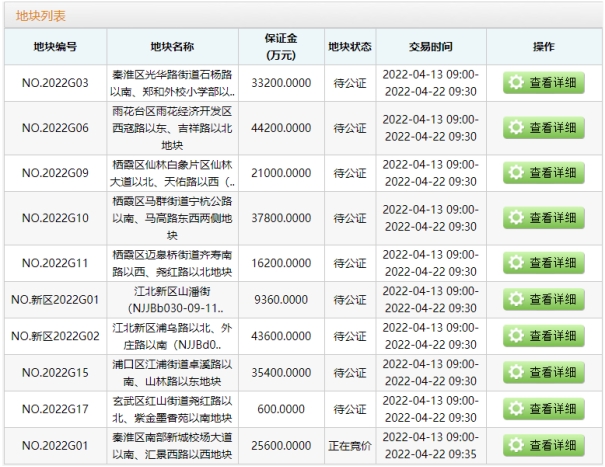
Task: Open details of NO.新区2022G01
Action: (544, 299)
